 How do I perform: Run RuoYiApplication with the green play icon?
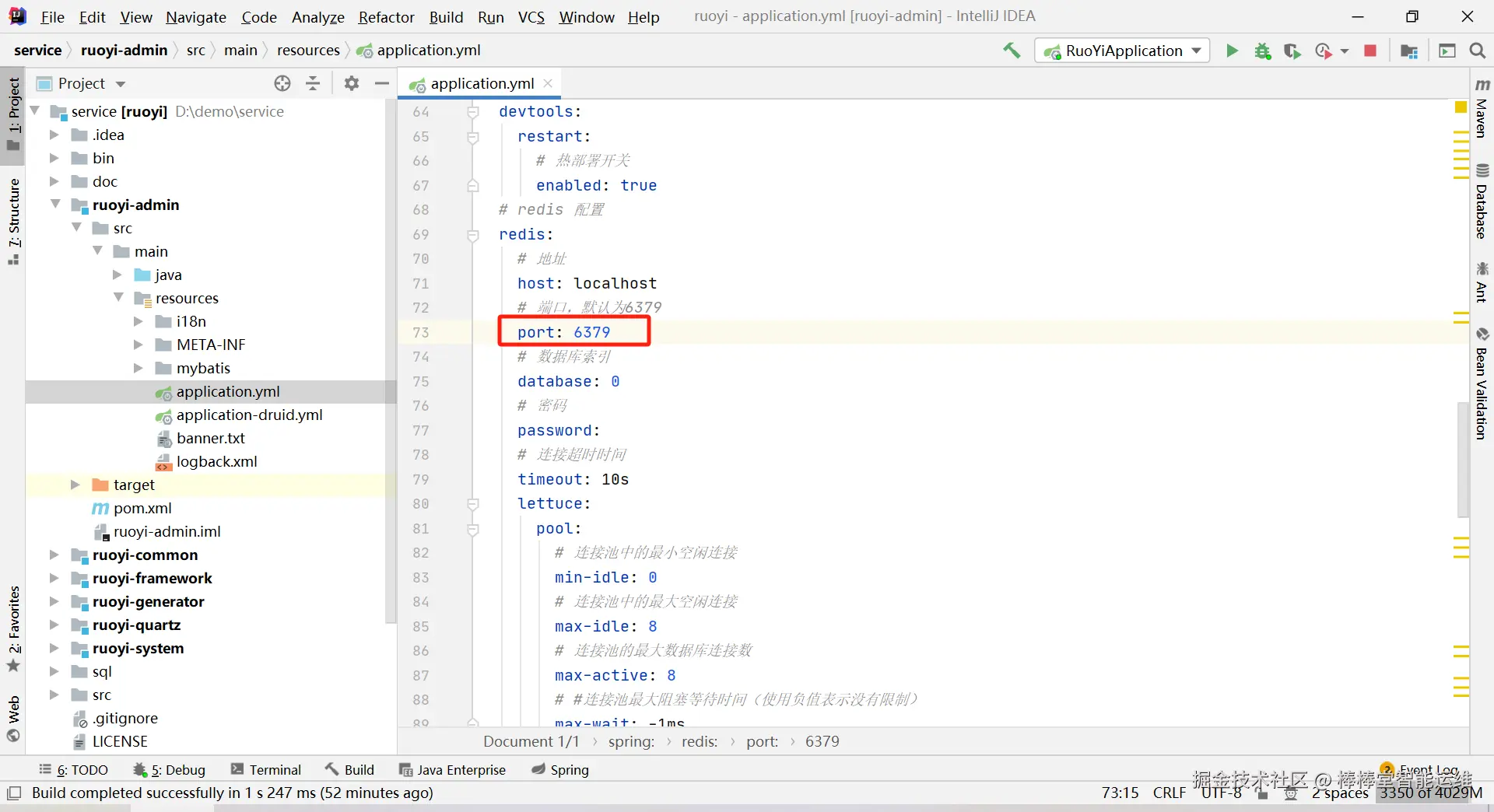click(1232, 51)
